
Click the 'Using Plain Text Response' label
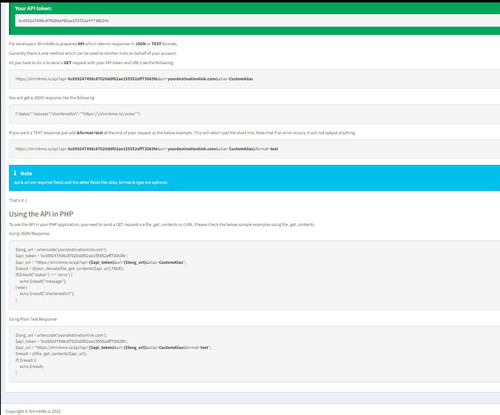(33, 319)
